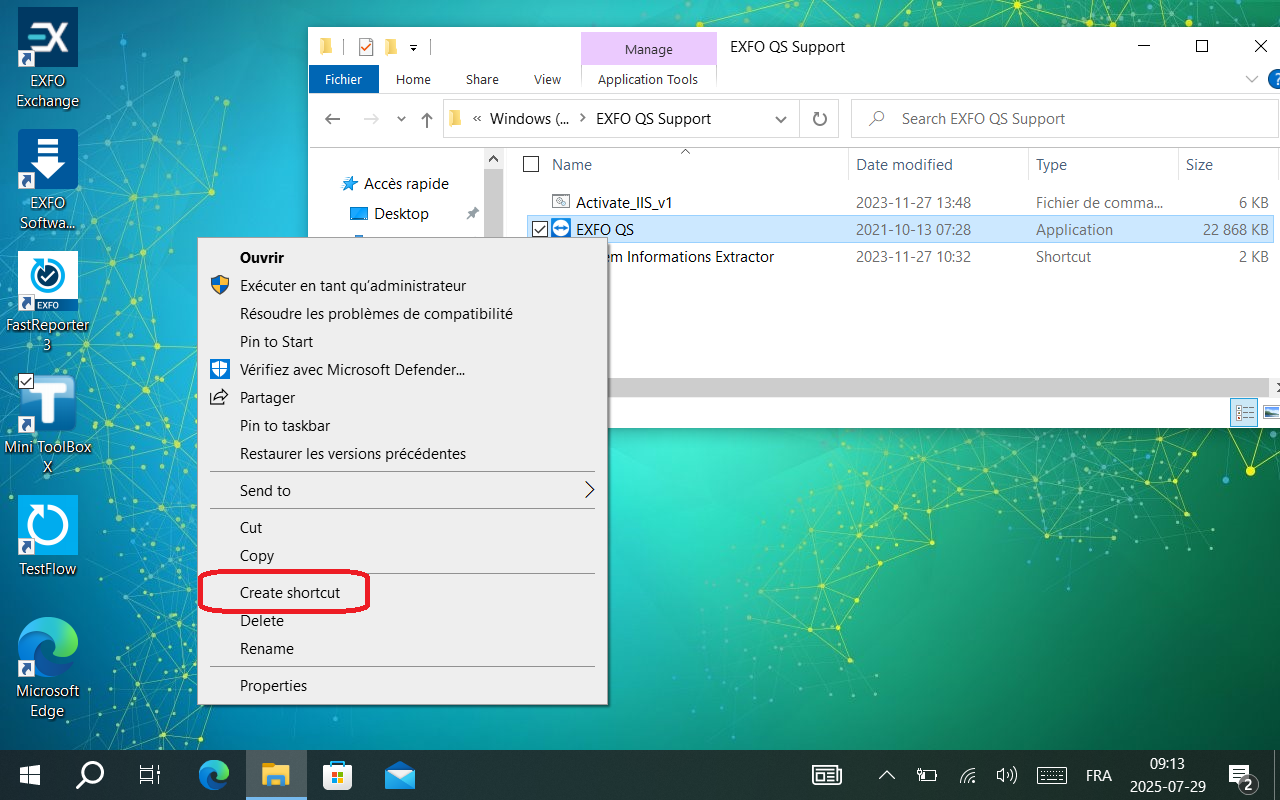Select Pin to taskbar

[285, 425]
